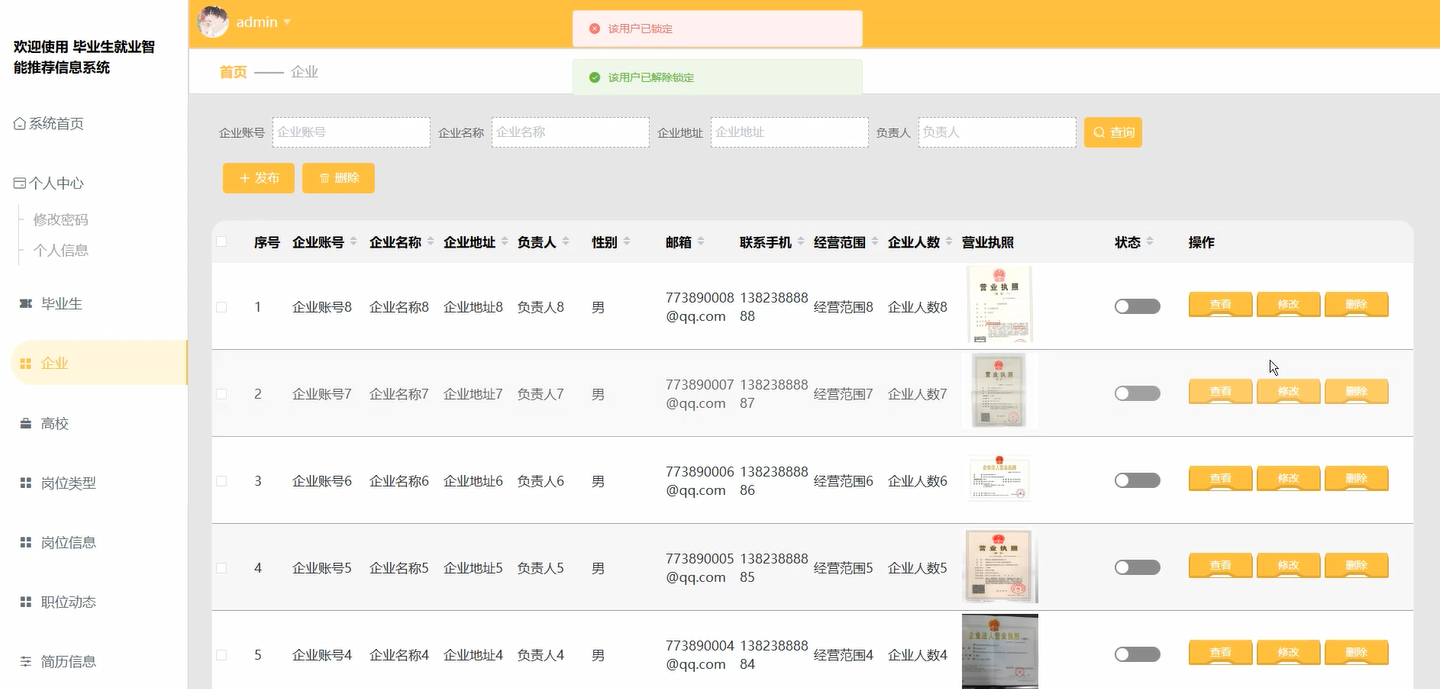This screenshot has height=689, width=1440.
Task: Click the 简历信息 list icon
Action: click(26, 662)
